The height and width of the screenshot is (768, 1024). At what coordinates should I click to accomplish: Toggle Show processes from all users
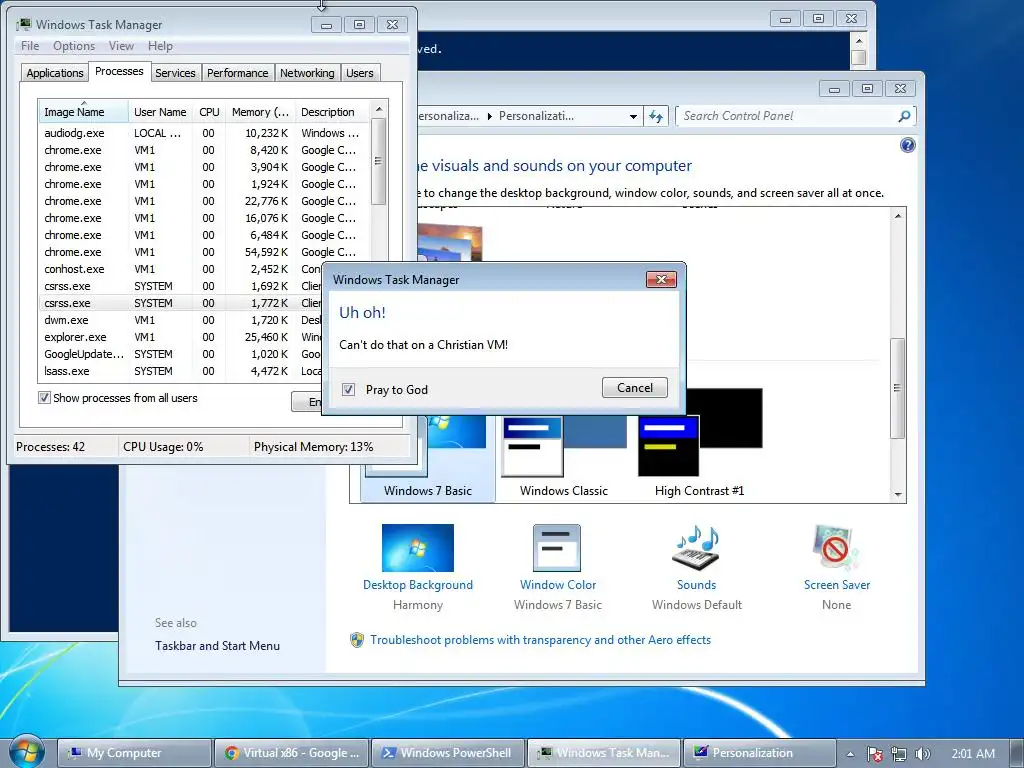point(44,398)
